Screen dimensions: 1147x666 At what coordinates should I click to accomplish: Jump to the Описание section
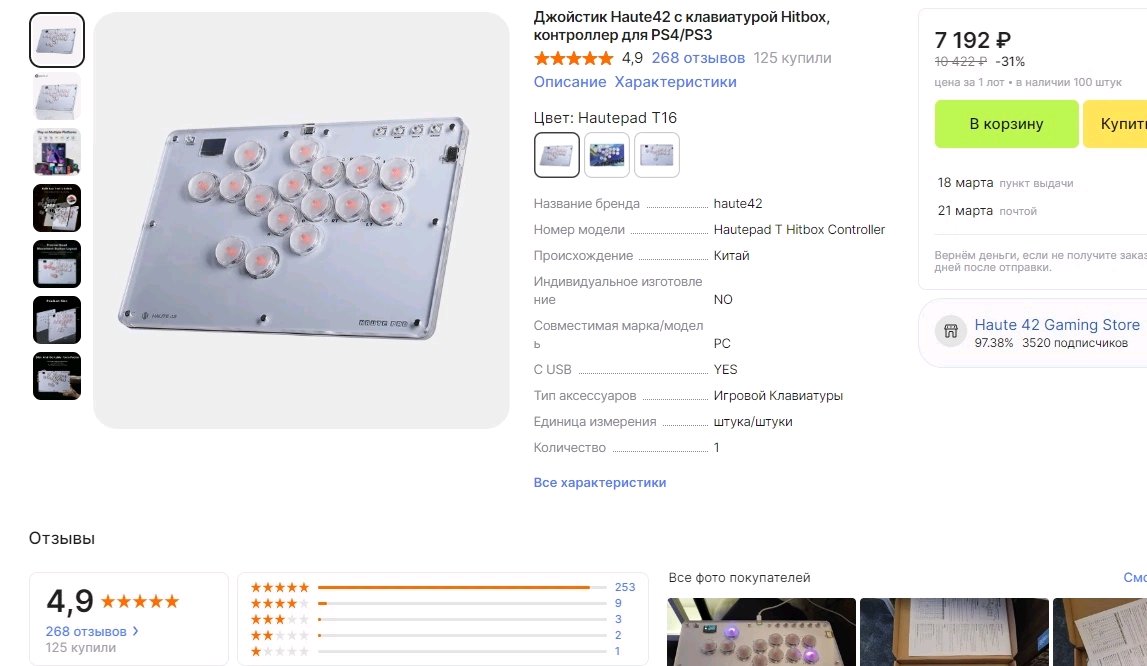tap(570, 82)
